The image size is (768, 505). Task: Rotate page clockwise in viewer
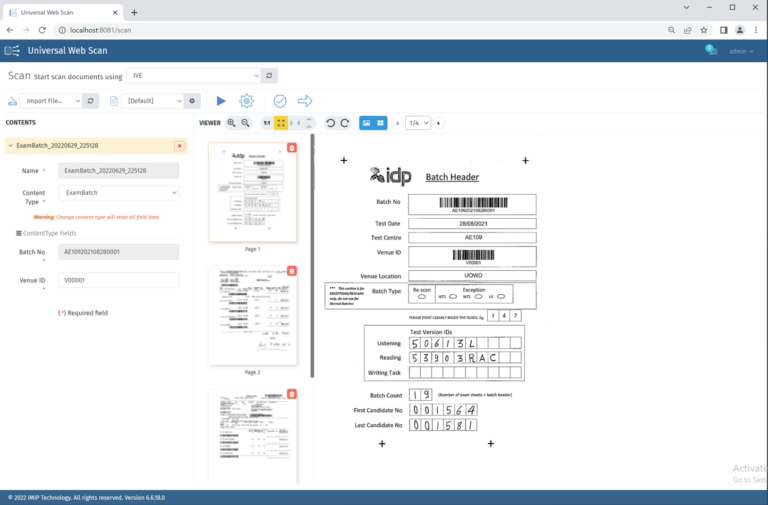click(345, 123)
